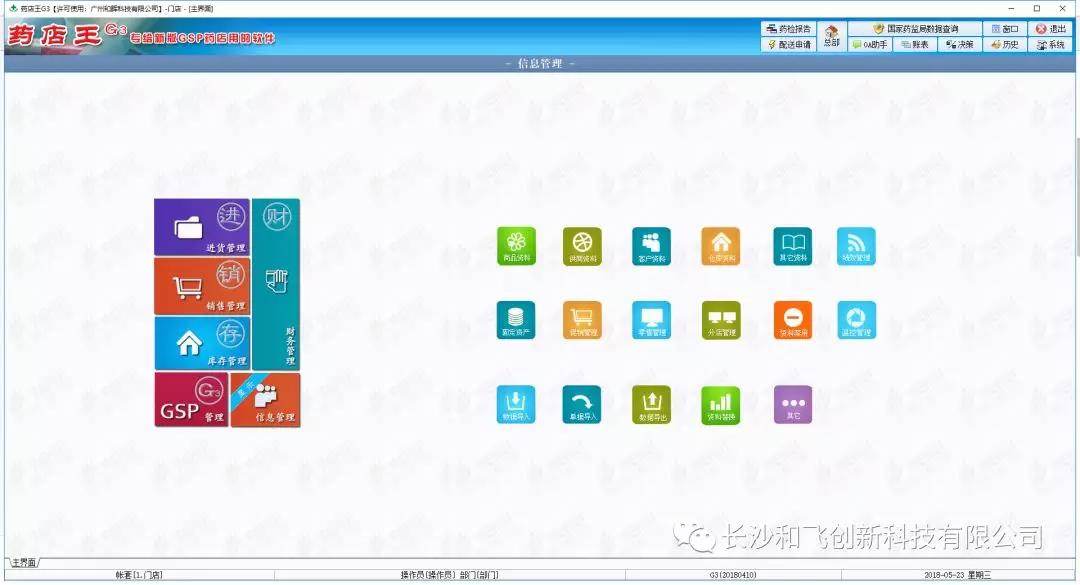Open the orange 销售管理 cart tile
The image size is (1080, 585).
point(202,286)
